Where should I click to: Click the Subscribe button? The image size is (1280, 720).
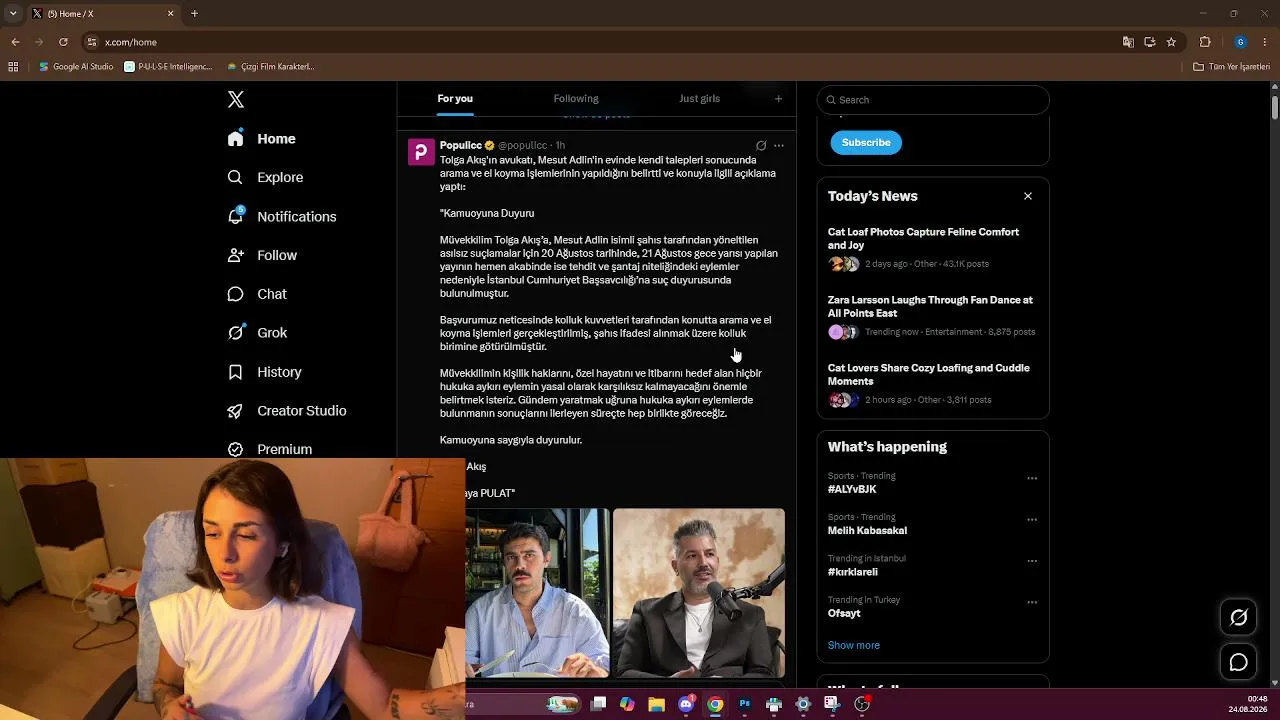(866, 143)
